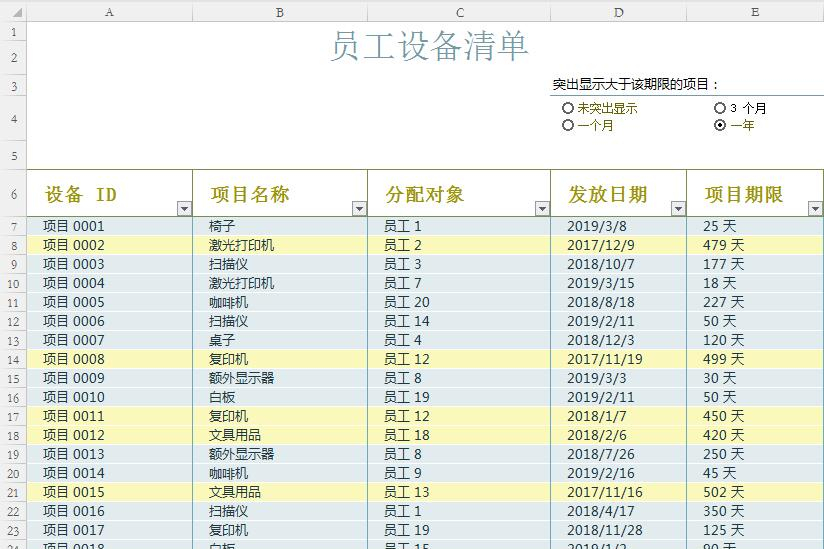The height and width of the screenshot is (549, 824).
Task: Open the 分配对象 column filter arrow
Action: [542, 209]
